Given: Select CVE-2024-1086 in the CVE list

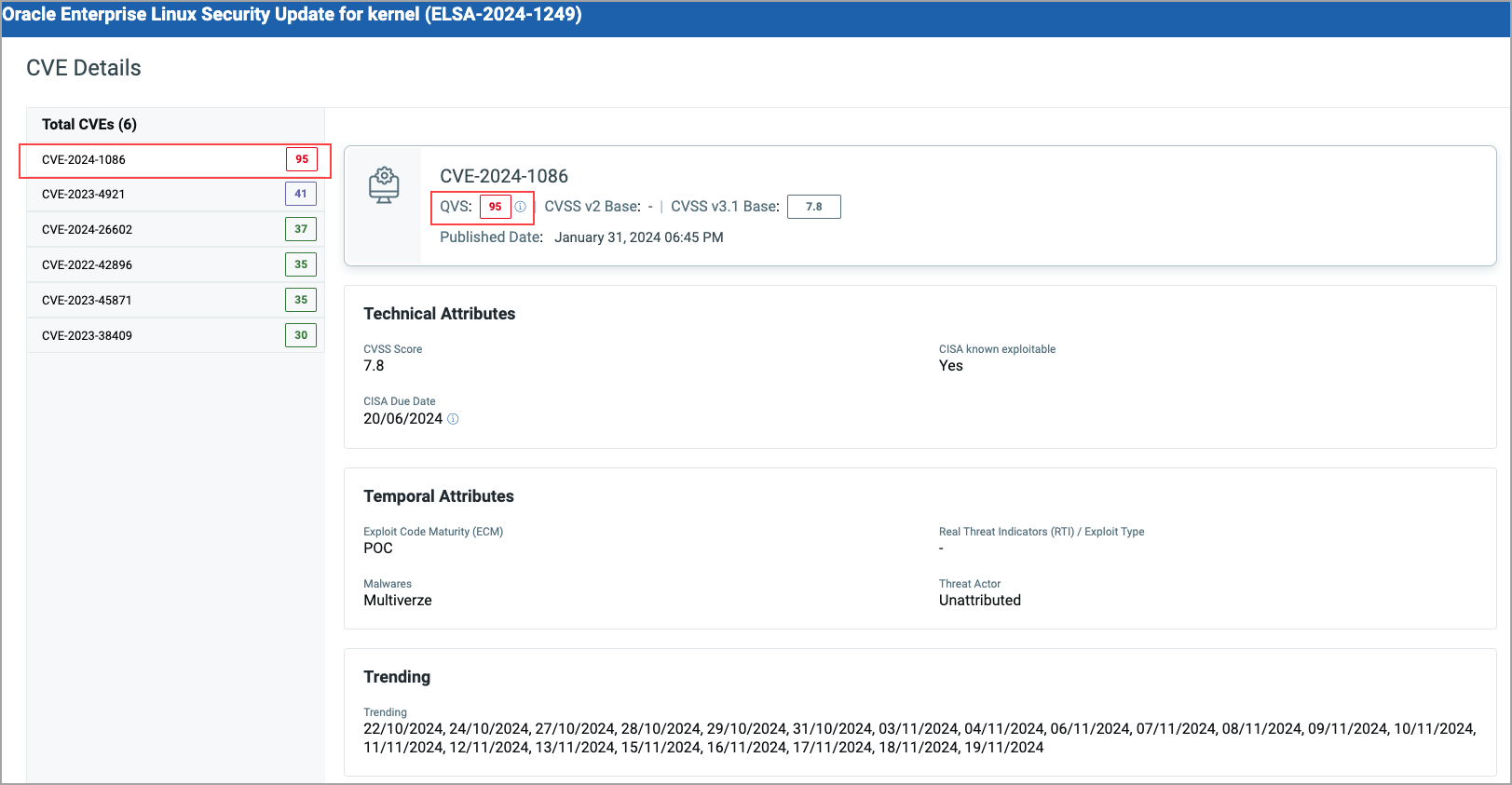Looking at the screenshot, I should point(84,160).
